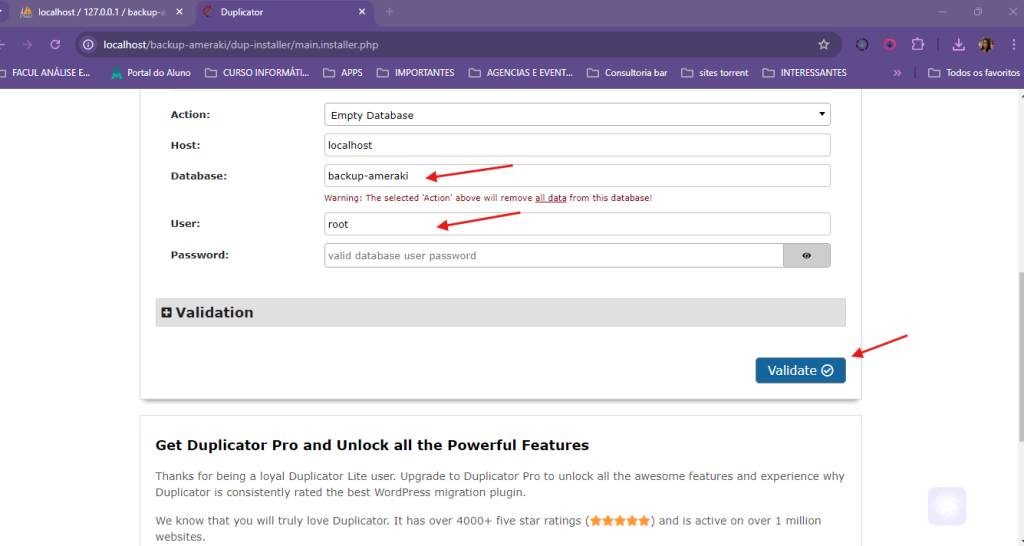Reload the page

click(x=56, y=45)
